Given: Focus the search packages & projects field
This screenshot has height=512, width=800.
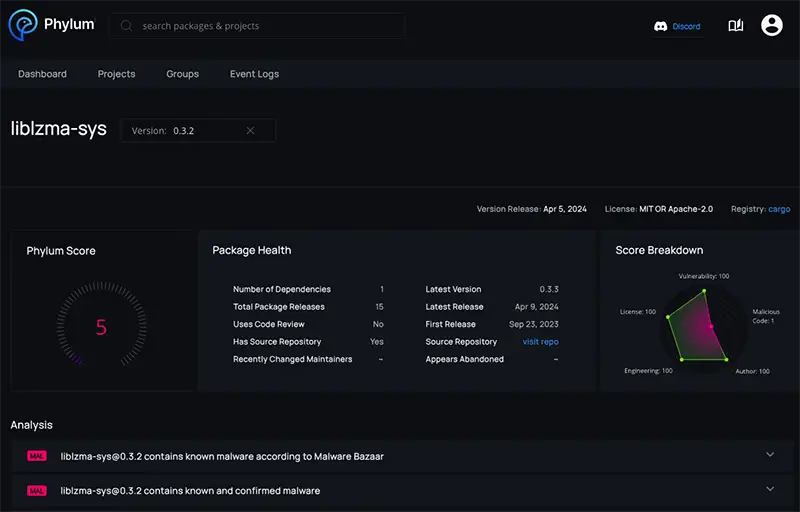Looking at the screenshot, I should coord(258,25).
